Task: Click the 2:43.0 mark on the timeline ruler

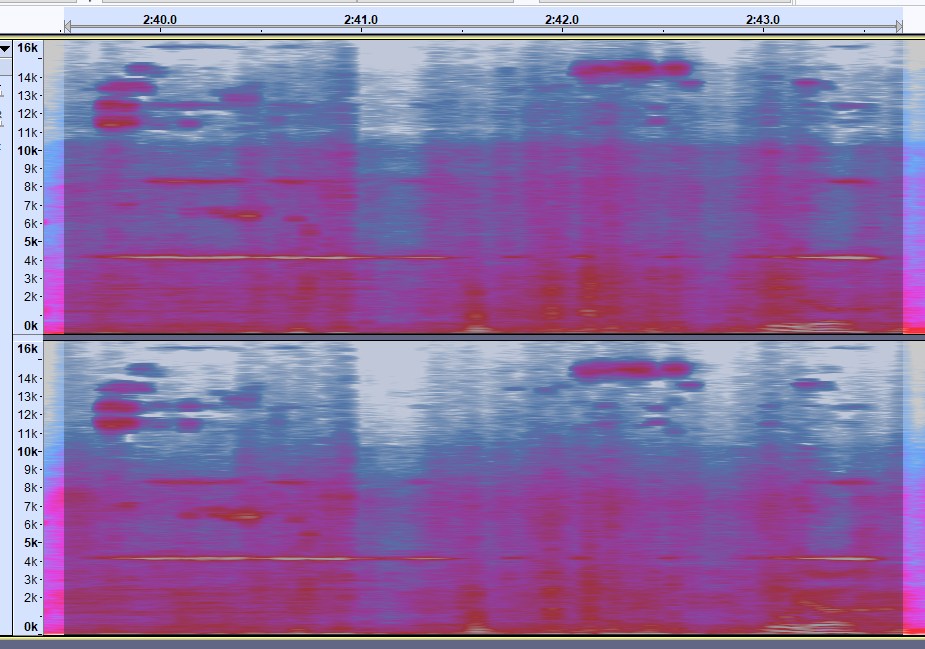Action: click(x=763, y=19)
